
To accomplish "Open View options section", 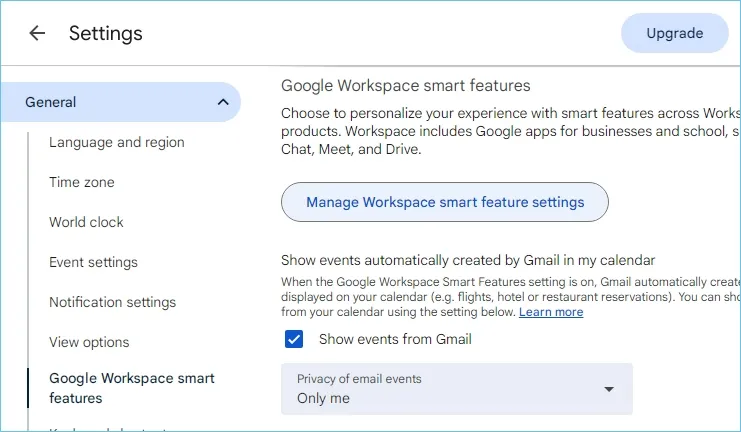I will point(89,342).
